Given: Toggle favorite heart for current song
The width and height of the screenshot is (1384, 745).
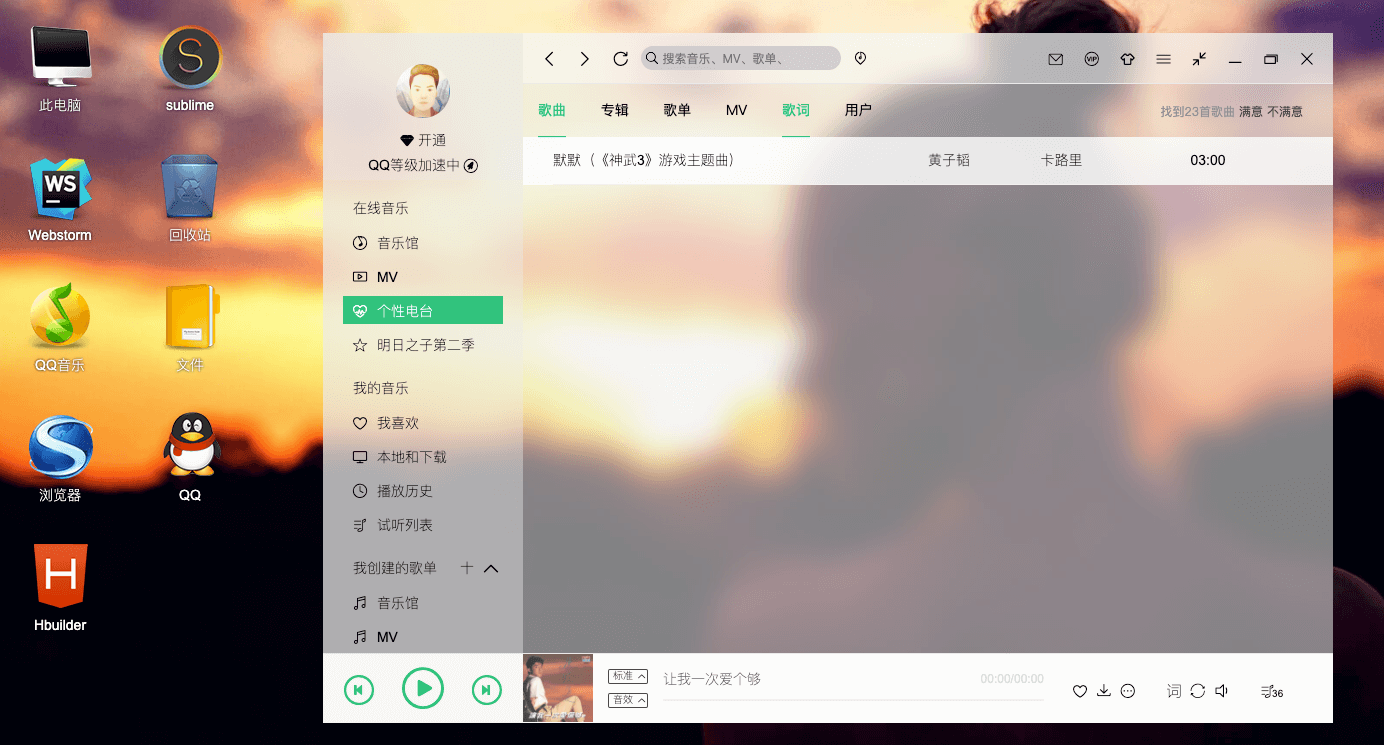Looking at the screenshot, I should click(x=1080, y=691).
